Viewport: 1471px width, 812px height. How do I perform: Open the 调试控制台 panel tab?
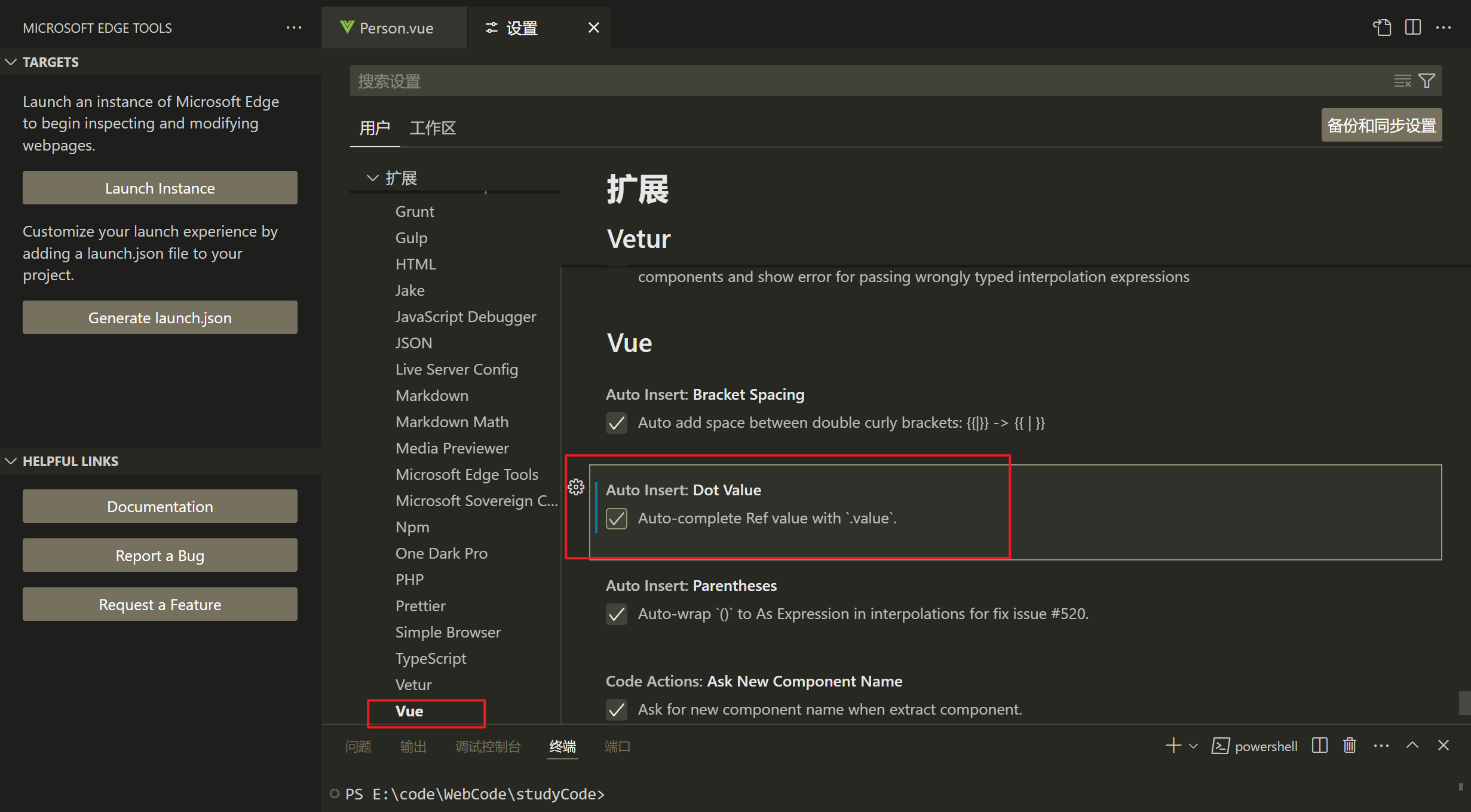pyautogui.click(x=488, y=746)
